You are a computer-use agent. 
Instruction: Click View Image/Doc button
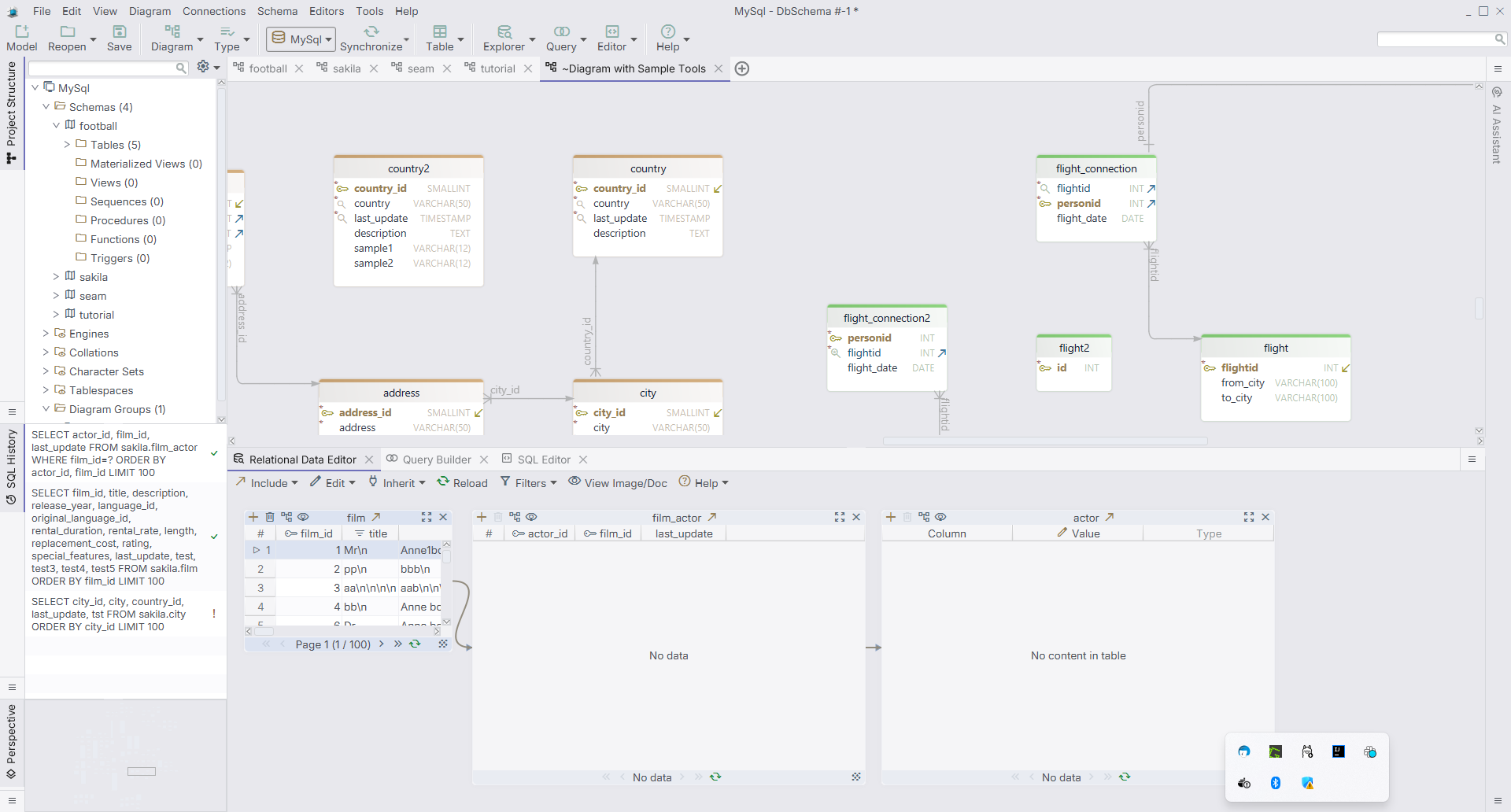pyautogui.click(x=618, y=483)
